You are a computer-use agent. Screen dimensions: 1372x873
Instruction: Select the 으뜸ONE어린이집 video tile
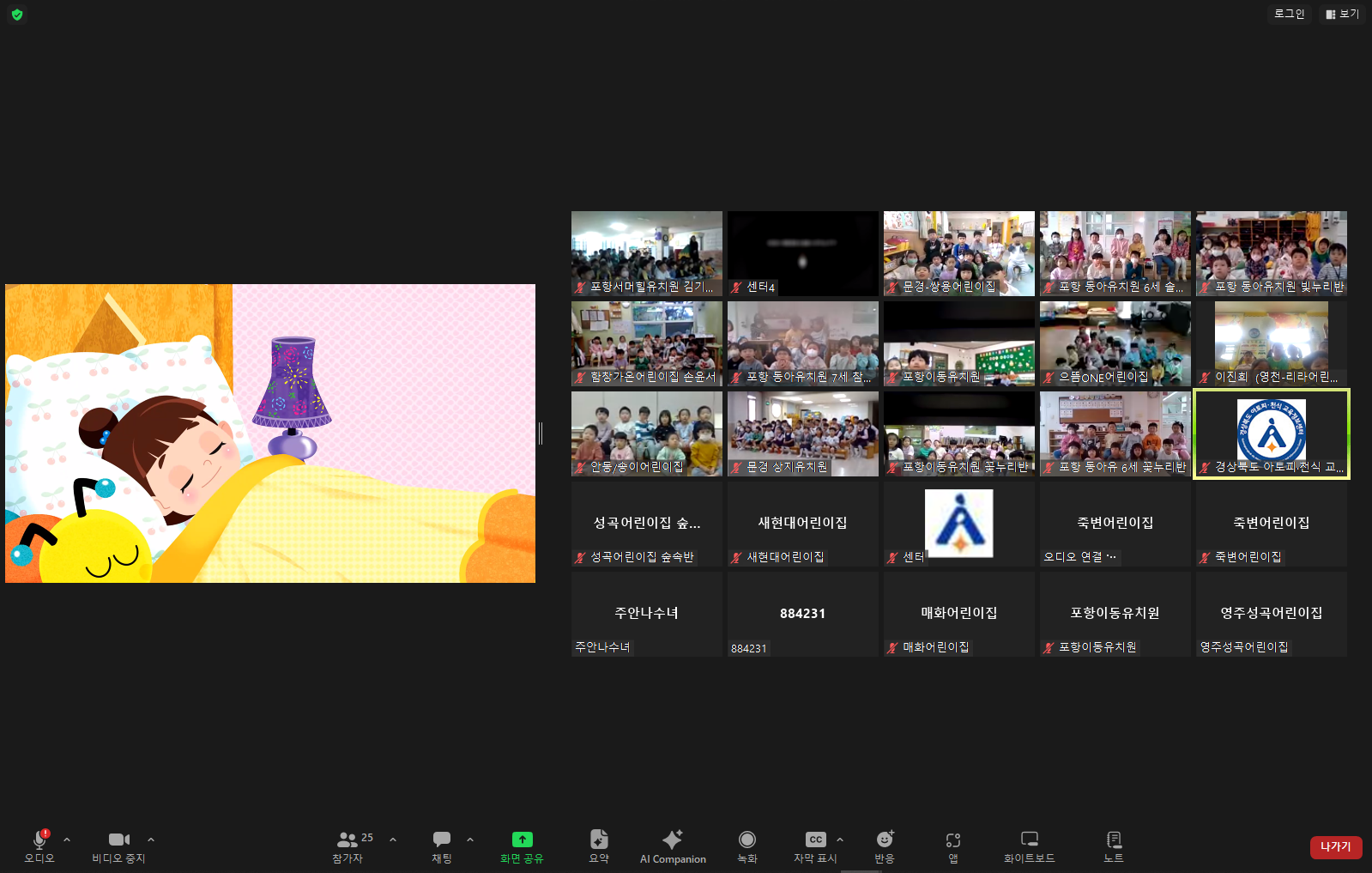[1115, 343]
